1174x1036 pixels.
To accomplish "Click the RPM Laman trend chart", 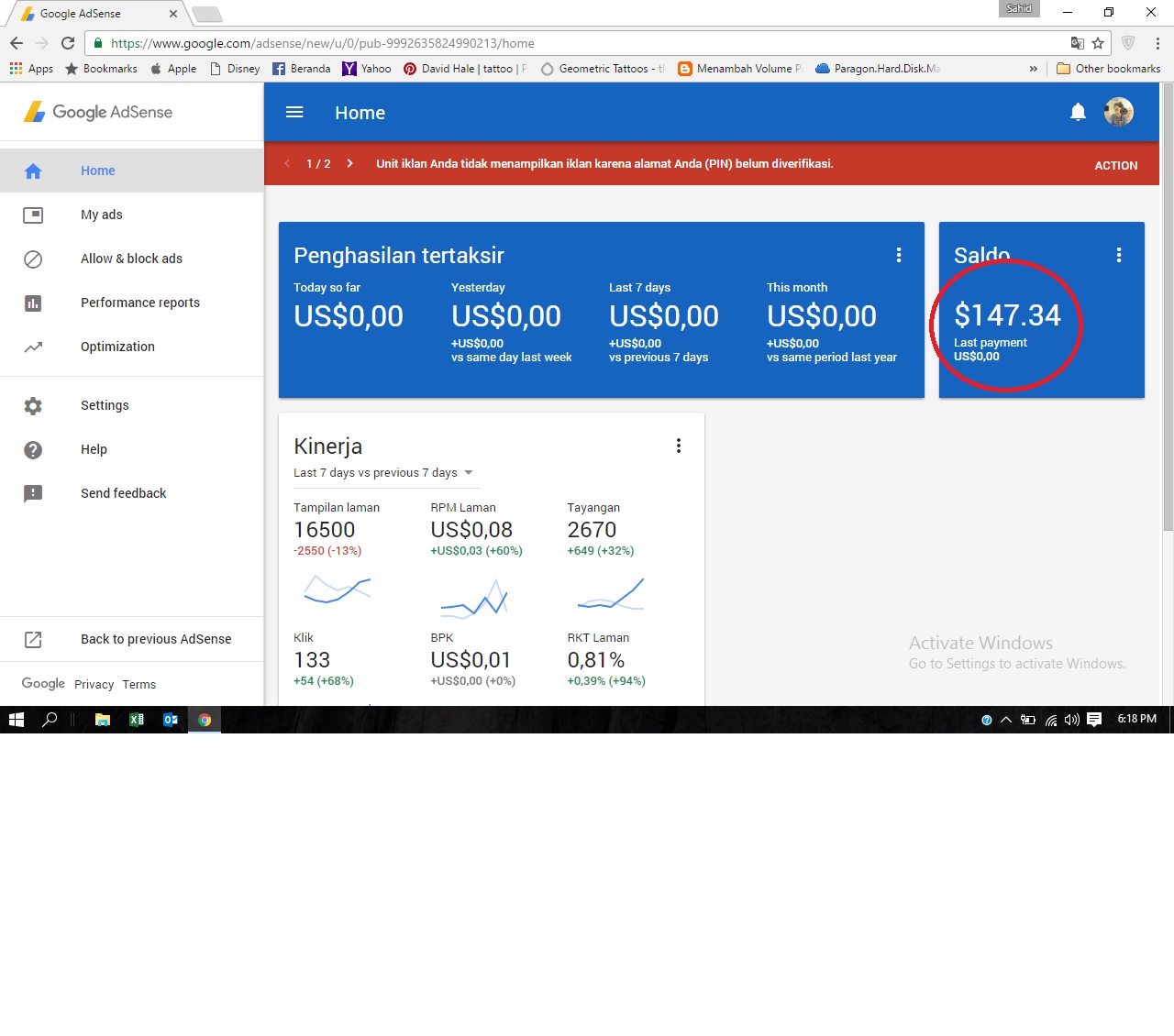I will coord(474,598).
